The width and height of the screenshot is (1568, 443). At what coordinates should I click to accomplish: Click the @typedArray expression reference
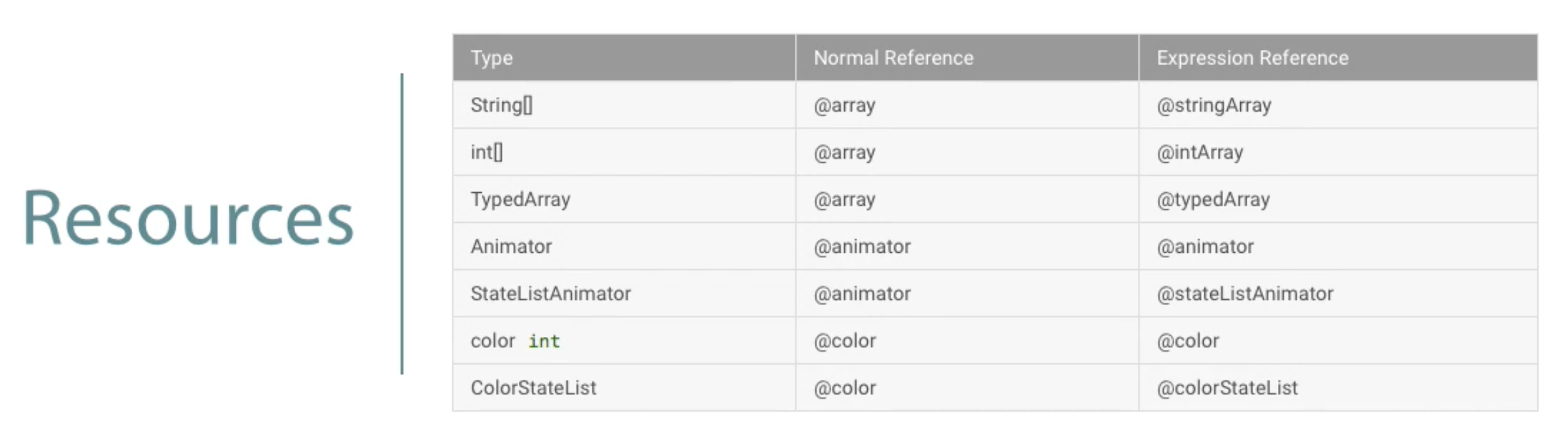[x=1213, y=200]
